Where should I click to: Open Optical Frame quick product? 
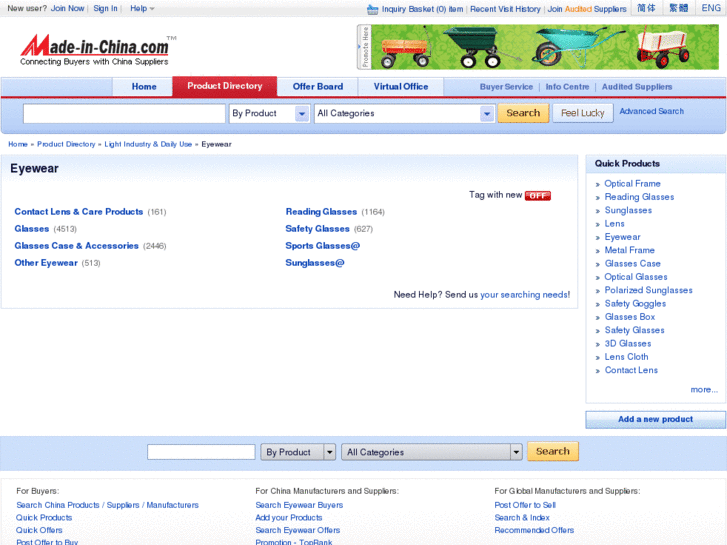click(632, 184)
